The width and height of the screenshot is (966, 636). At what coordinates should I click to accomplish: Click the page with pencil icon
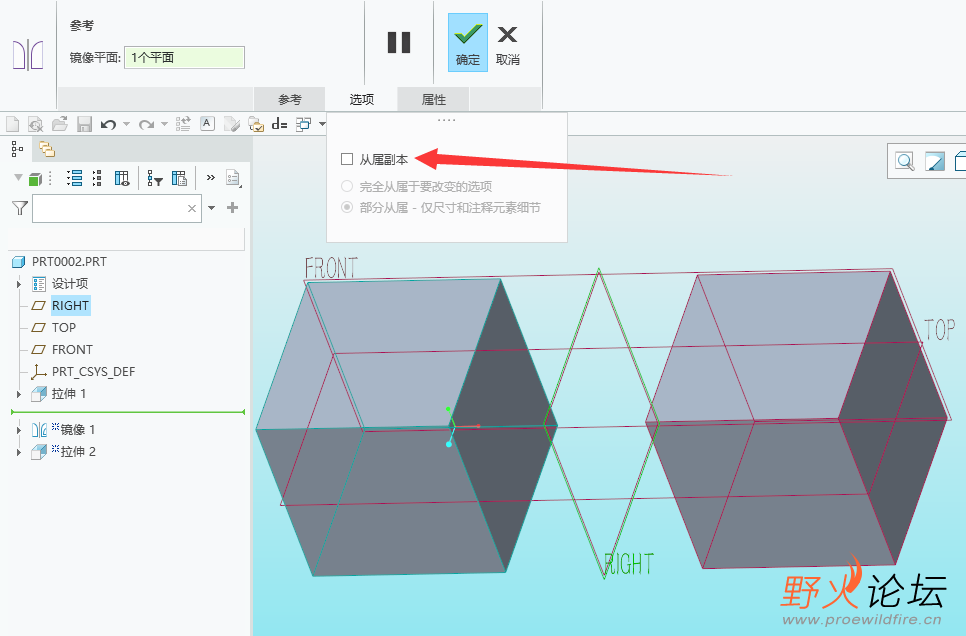pyautogui.click(x=232, y=124)
